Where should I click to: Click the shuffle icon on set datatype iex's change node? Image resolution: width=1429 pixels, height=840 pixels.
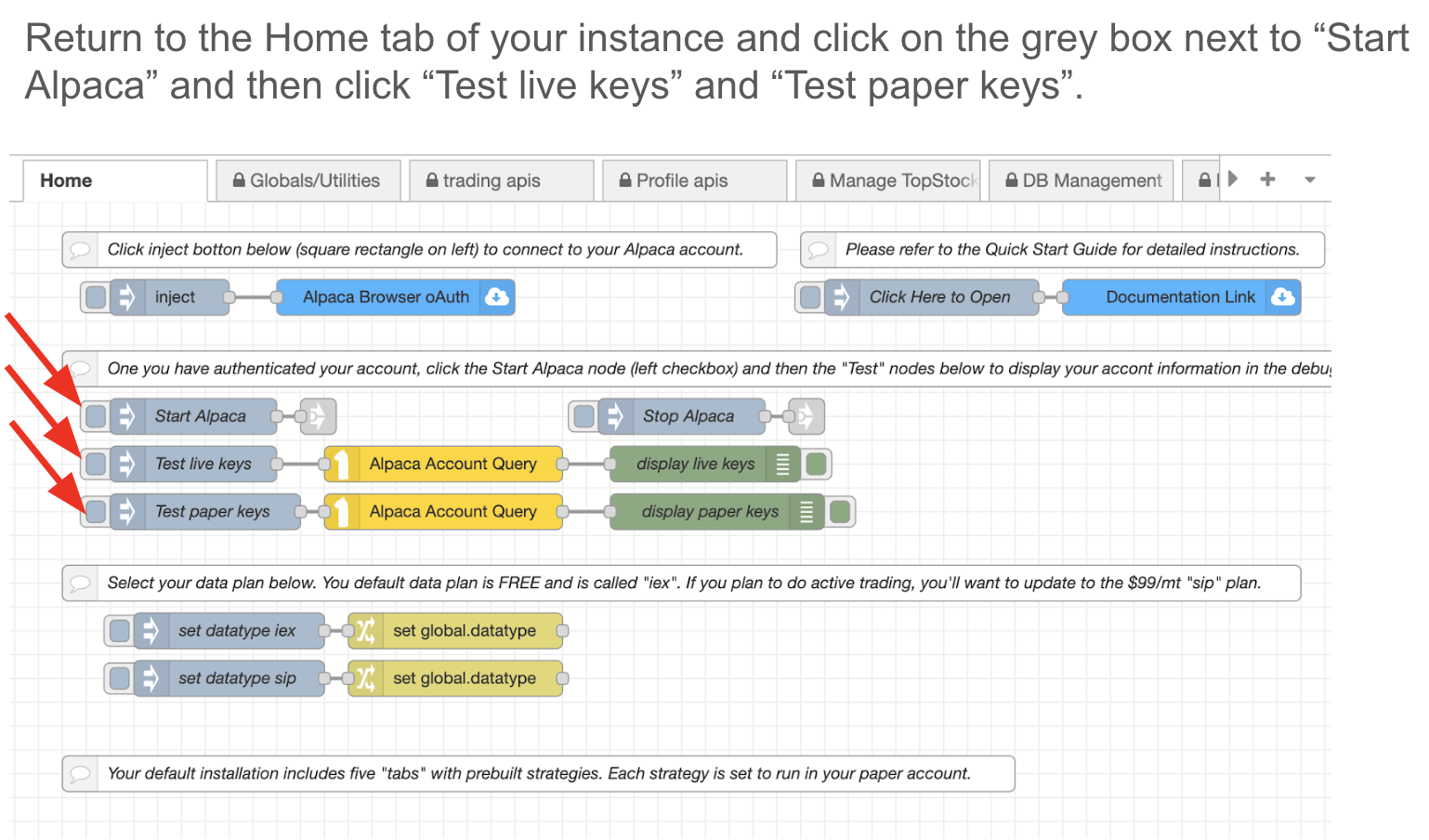[365, 631]
